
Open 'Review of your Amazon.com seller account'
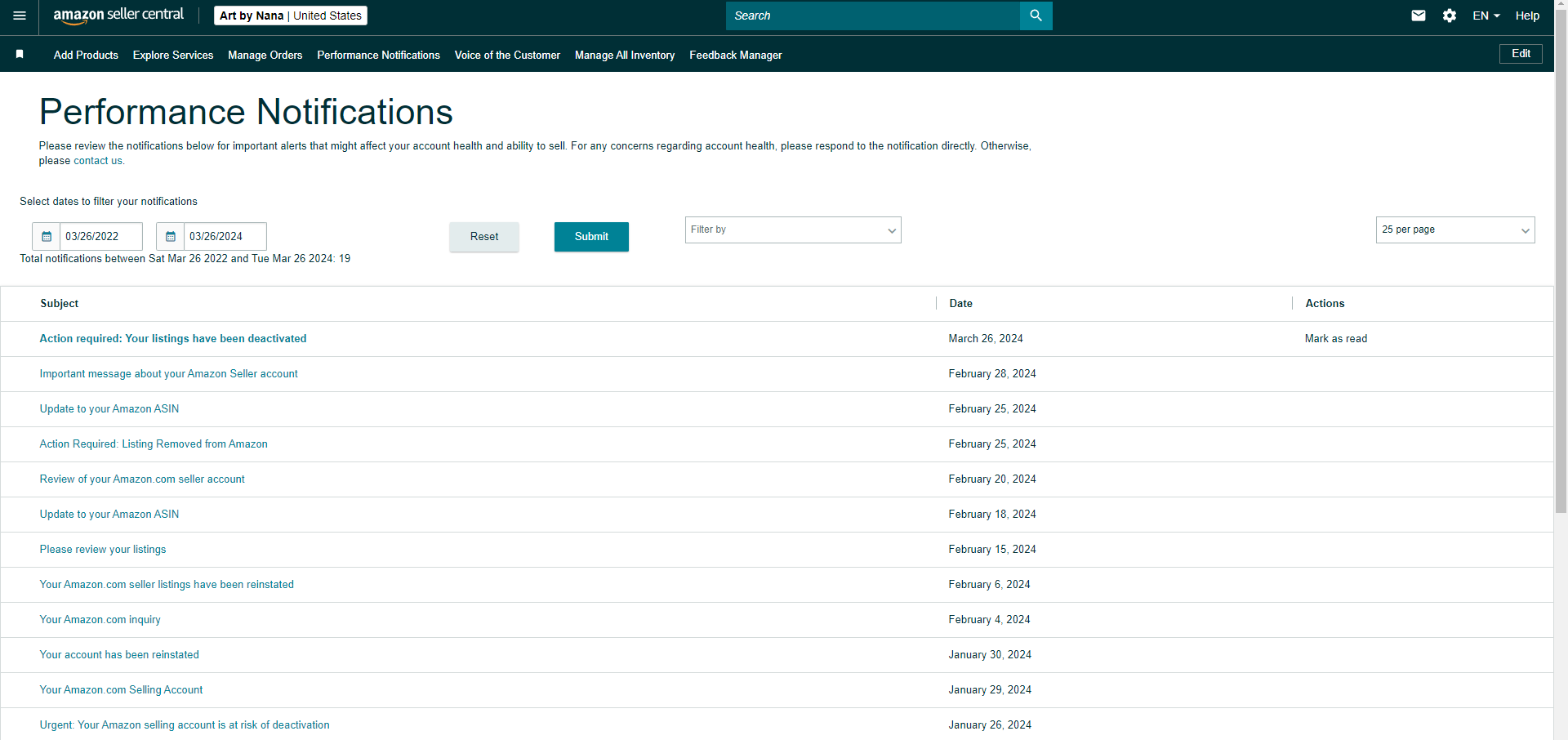(x=142, y=479)
